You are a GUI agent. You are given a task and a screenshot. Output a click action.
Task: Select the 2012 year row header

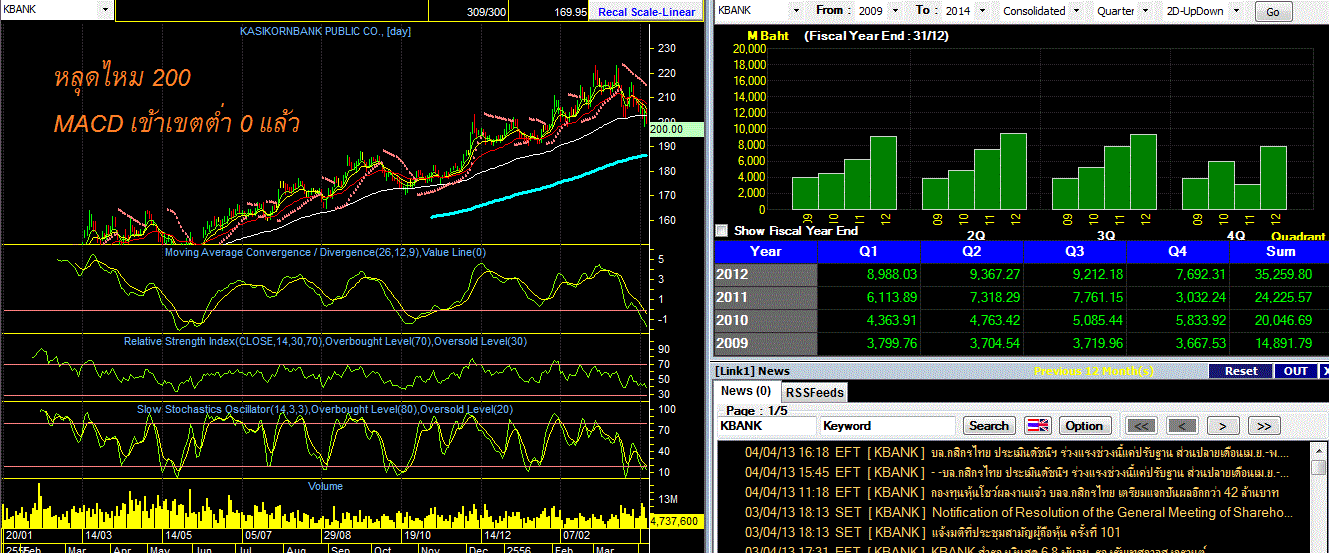tap(766, 273)
